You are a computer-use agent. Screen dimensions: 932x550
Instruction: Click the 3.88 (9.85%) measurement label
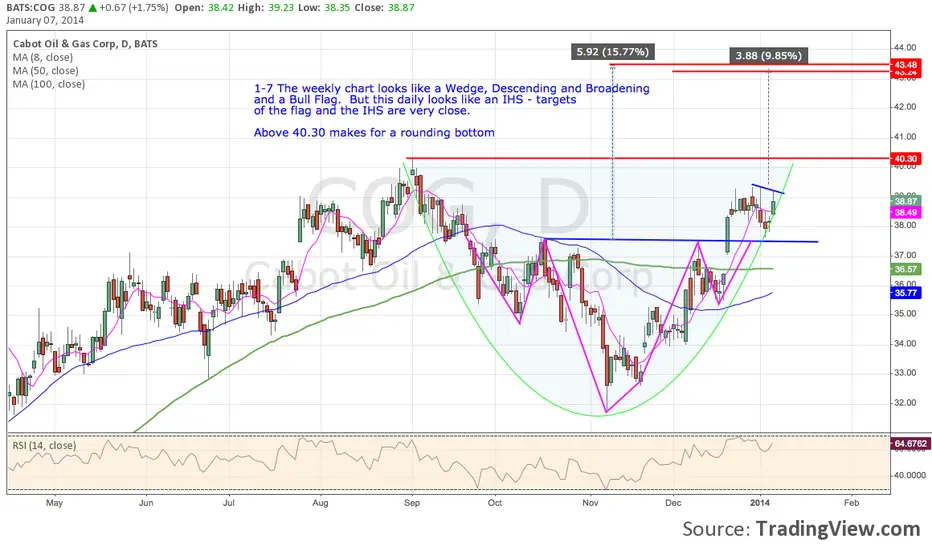click(x=769, y=55)
